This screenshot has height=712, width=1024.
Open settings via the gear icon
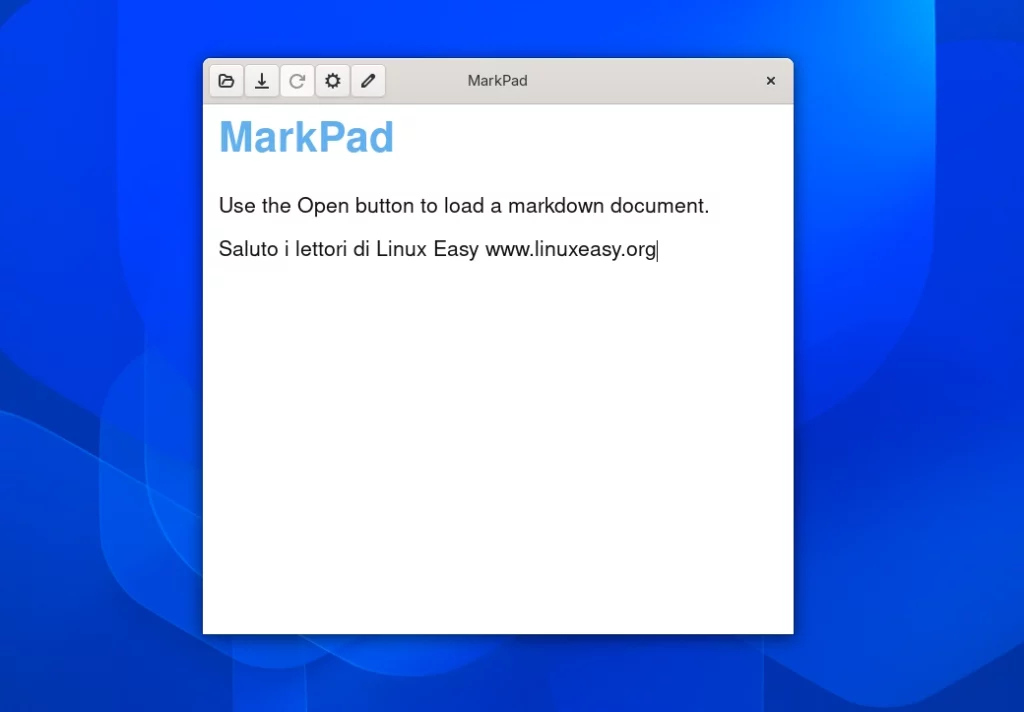(x=332, y=81)
